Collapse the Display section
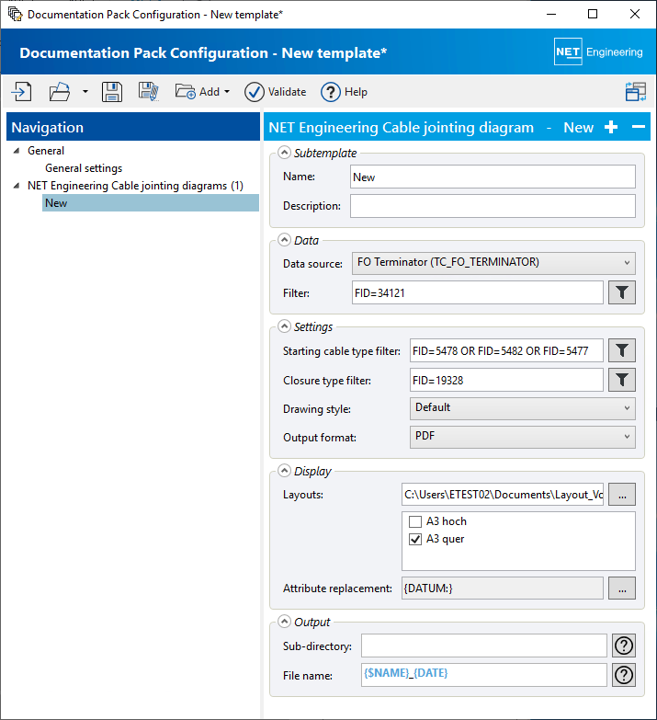This screenshot has height=720, width=657. pyautogui.click(x=285, y=471)
